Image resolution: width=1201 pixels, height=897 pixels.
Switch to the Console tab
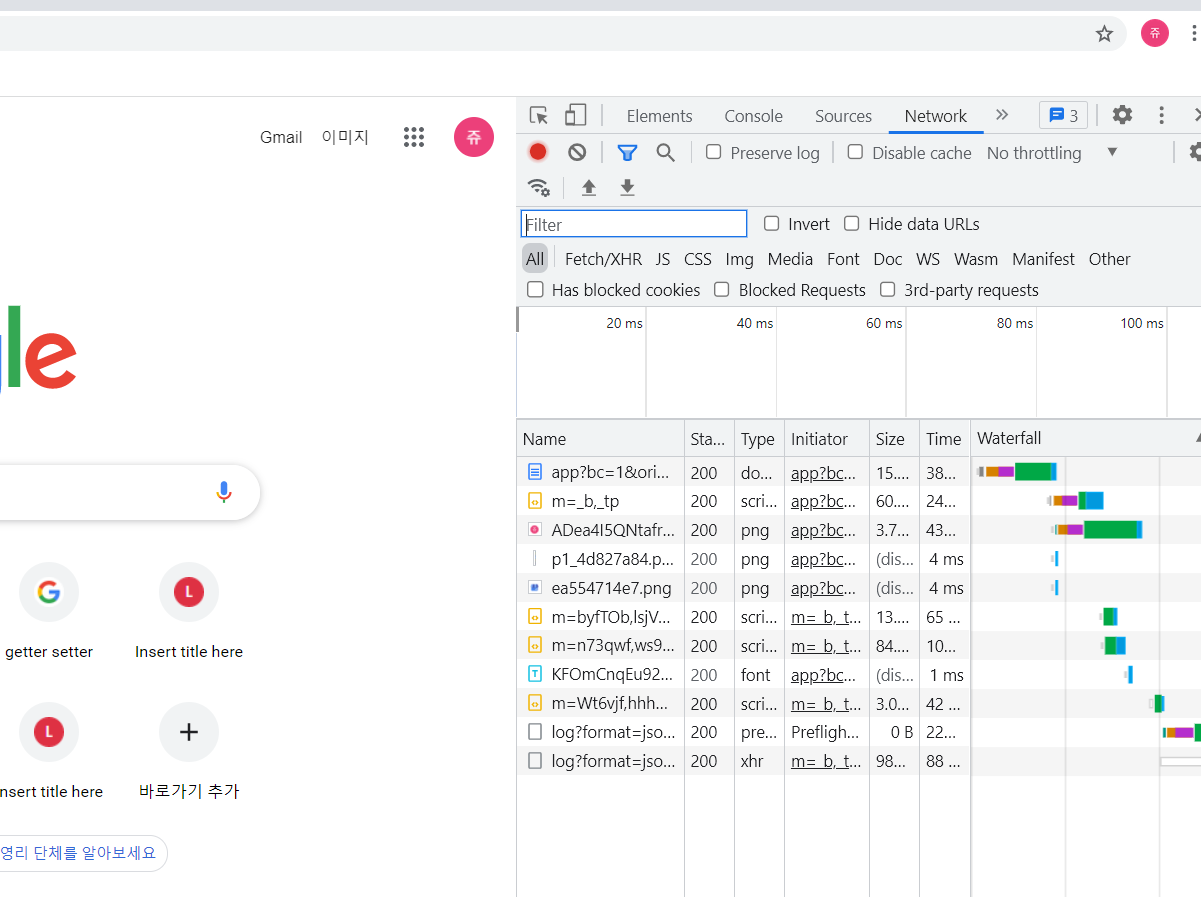[753, 116]
